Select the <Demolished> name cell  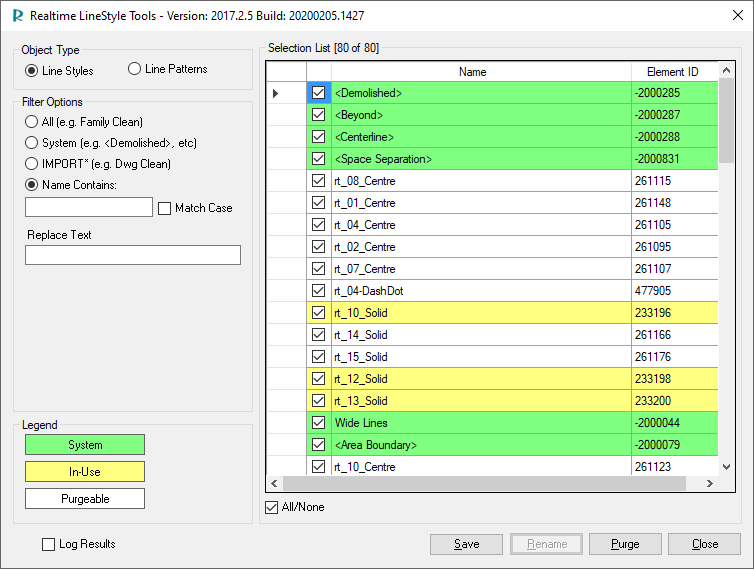pyautogui.click(x=481, y=93)
